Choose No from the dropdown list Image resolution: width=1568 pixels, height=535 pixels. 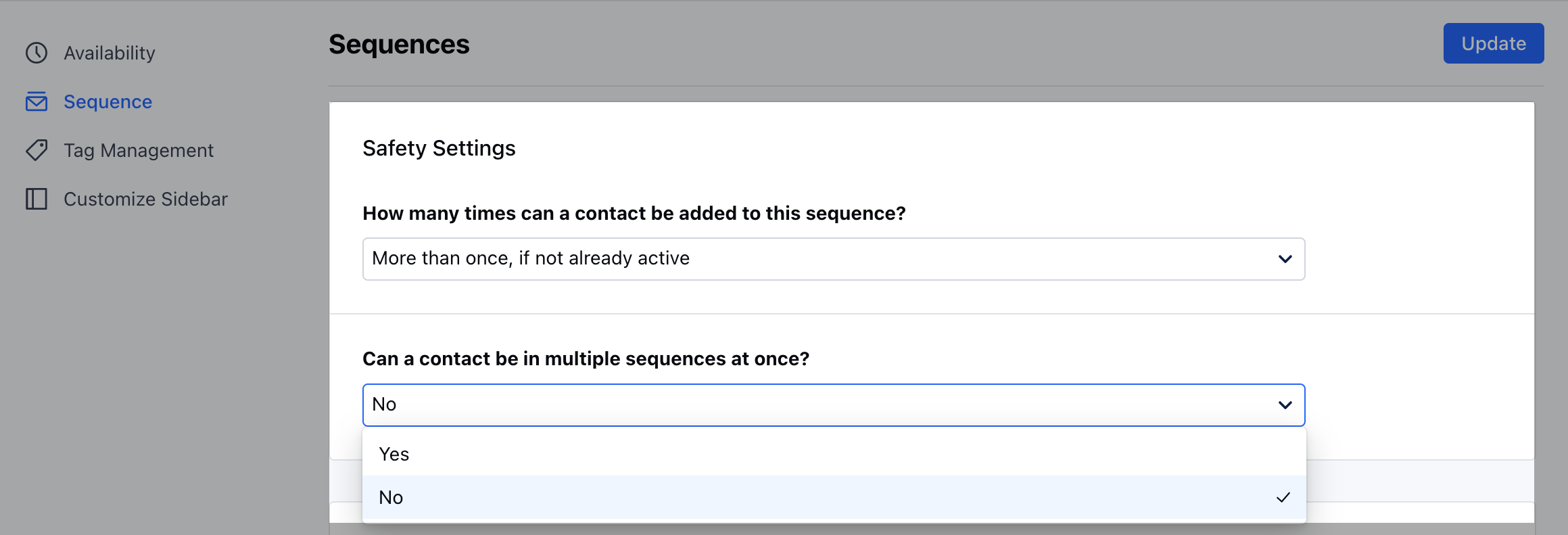(x=834, y=497)
